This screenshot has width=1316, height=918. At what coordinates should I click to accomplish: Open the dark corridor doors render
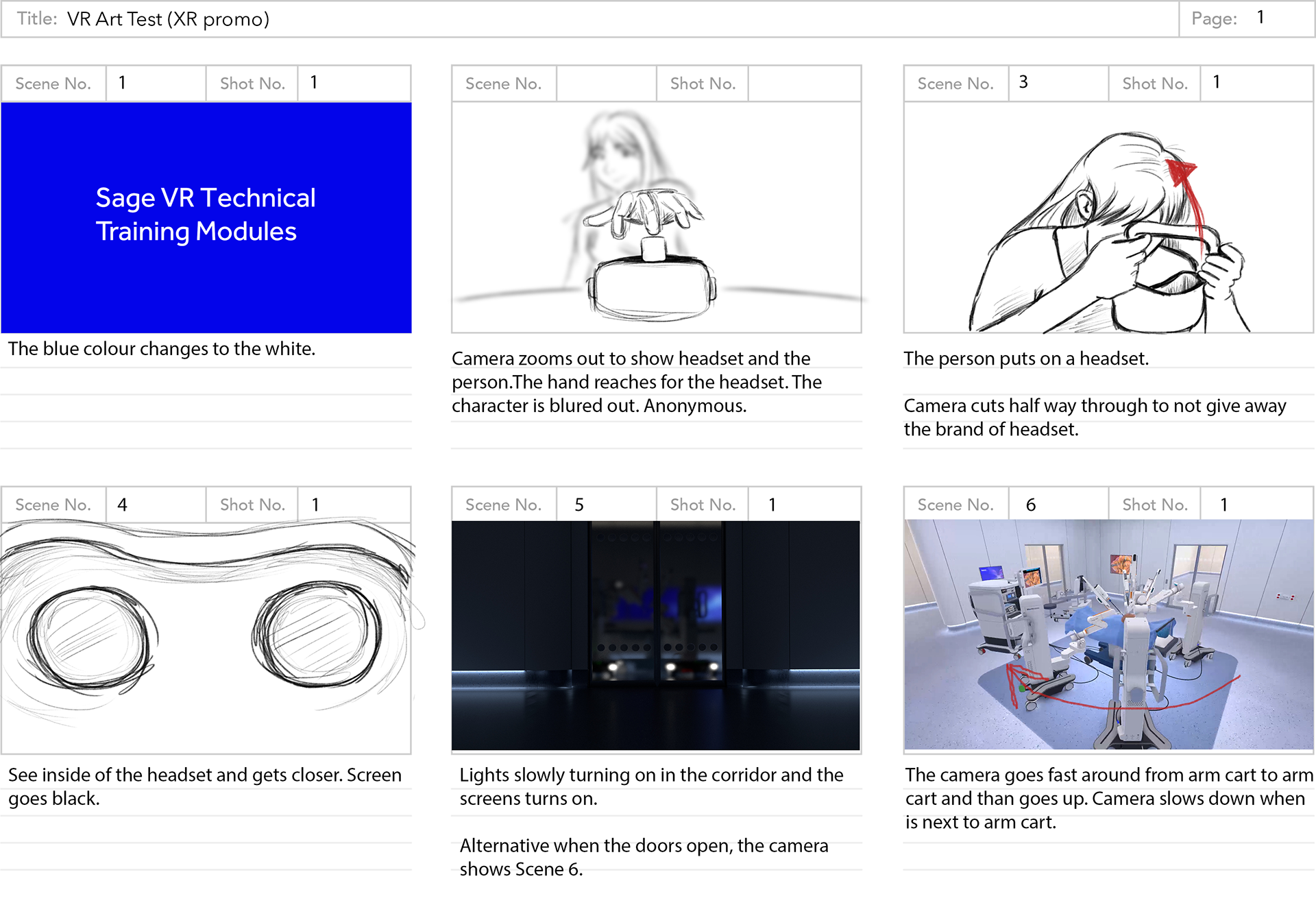tap(656, 636)
